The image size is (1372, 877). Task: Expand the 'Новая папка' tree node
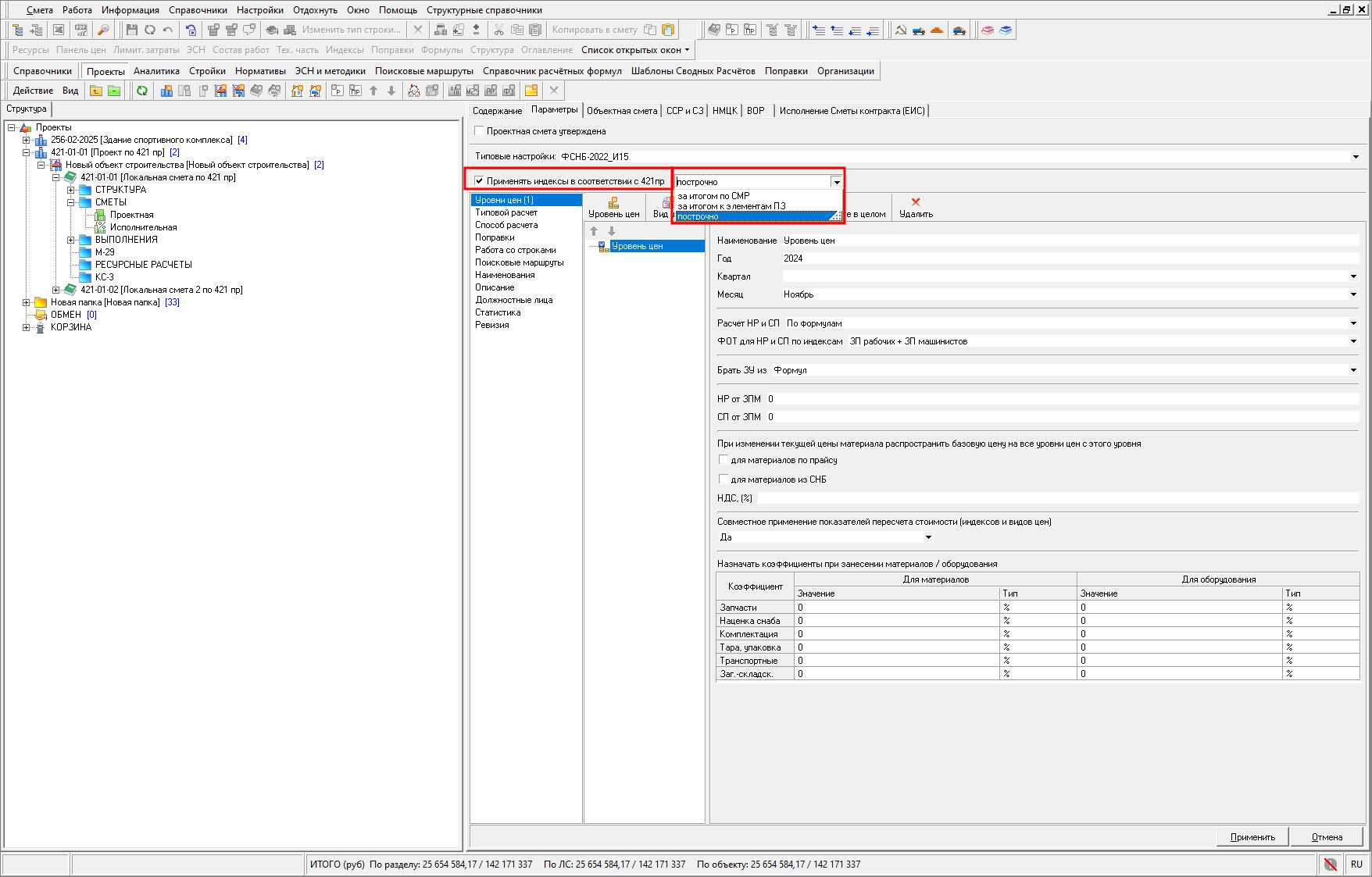coord(27,302)
